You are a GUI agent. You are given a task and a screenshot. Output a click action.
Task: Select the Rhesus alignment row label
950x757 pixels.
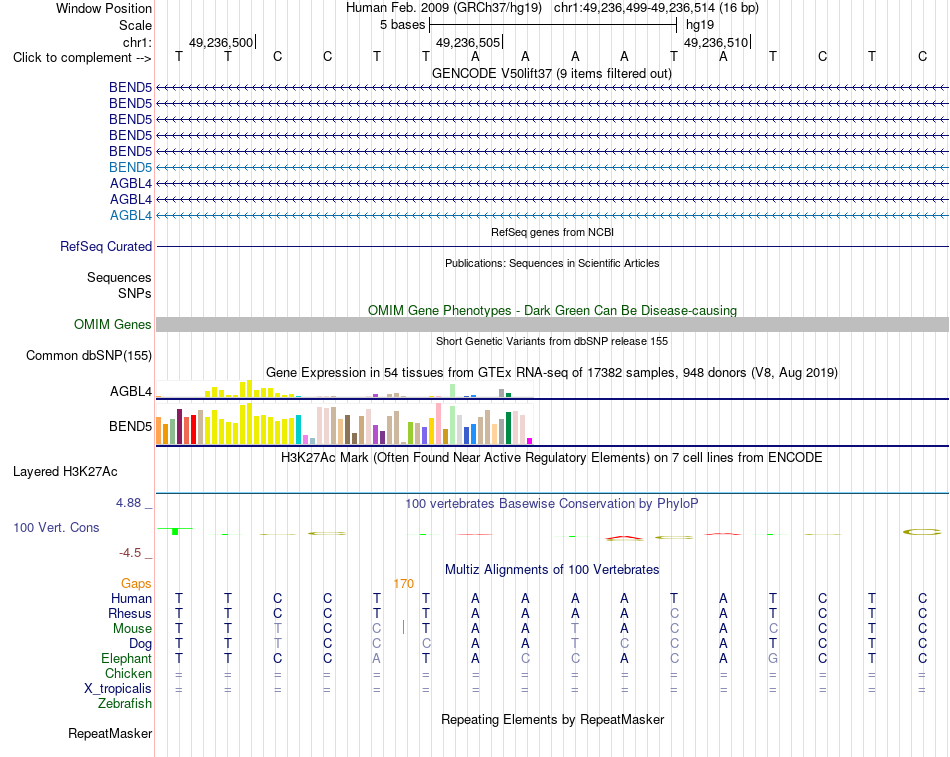(130, 613)
